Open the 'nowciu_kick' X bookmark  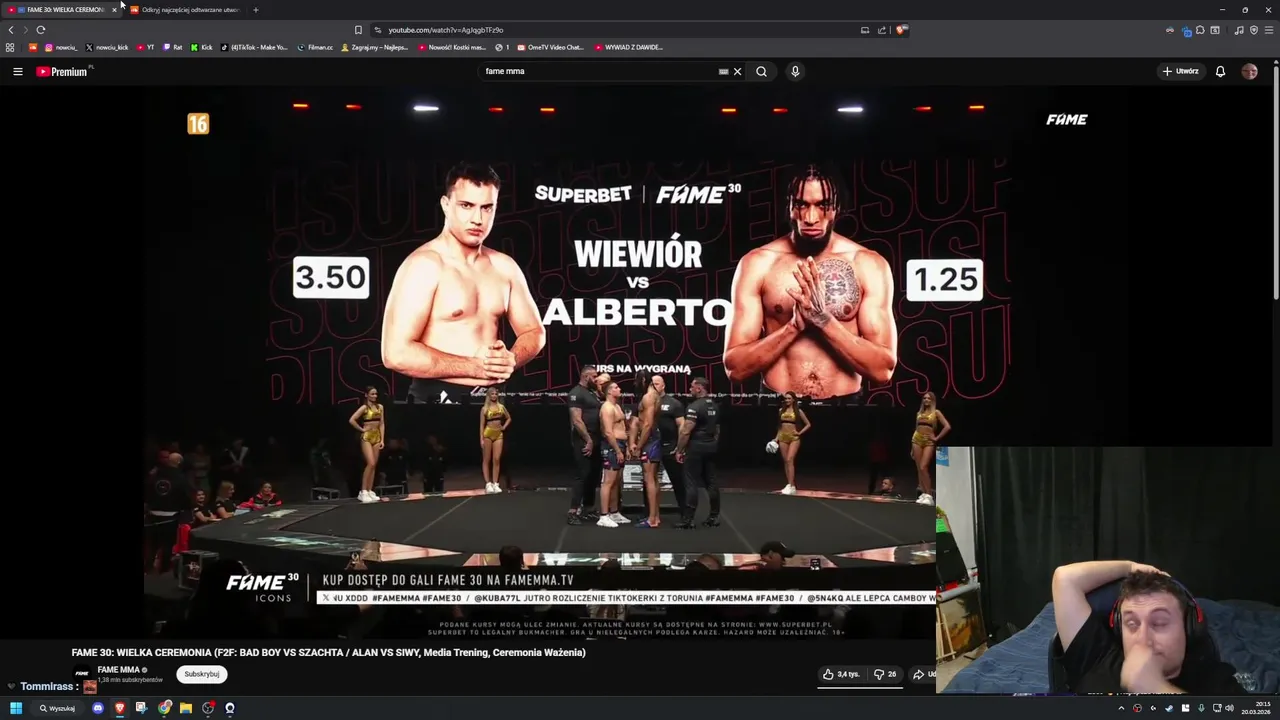click(x=107, y=47)
